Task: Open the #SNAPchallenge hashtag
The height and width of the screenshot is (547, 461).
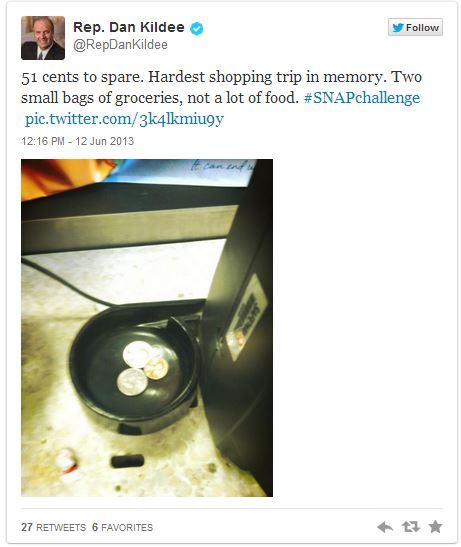Action: pos(362,97)
